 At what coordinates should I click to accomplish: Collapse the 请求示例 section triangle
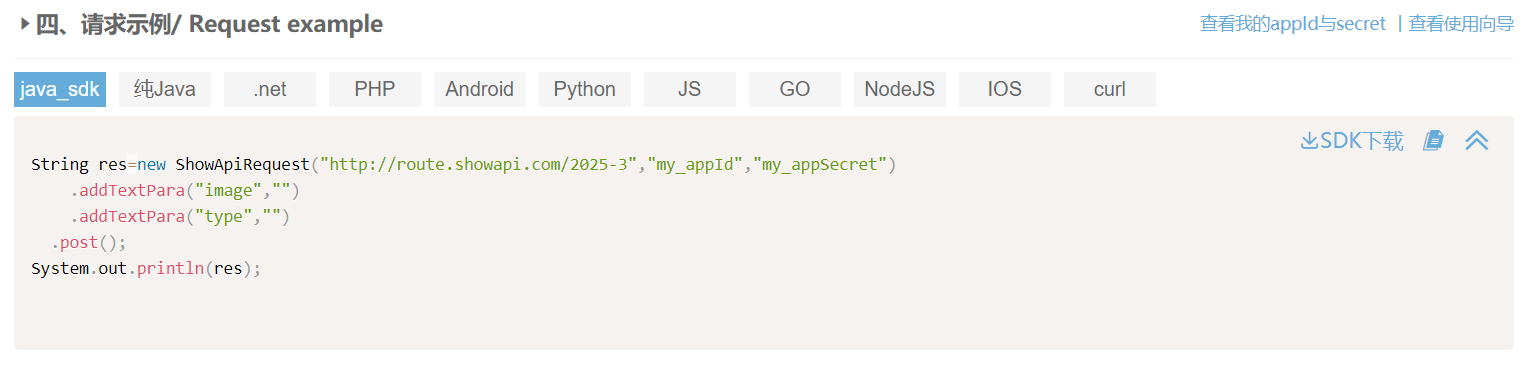[24, 24]
